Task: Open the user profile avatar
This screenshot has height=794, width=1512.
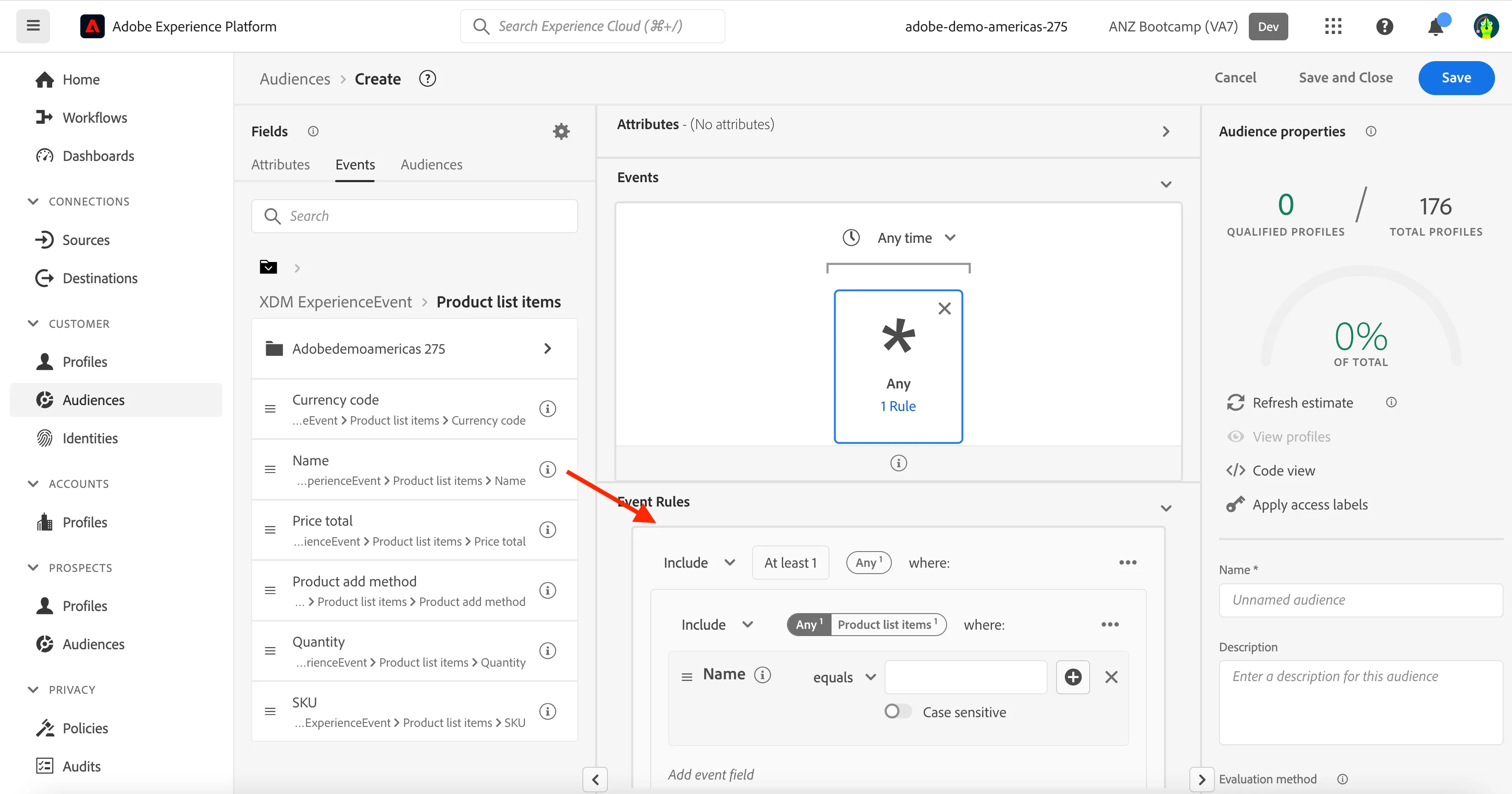Action: (1486, 26)
